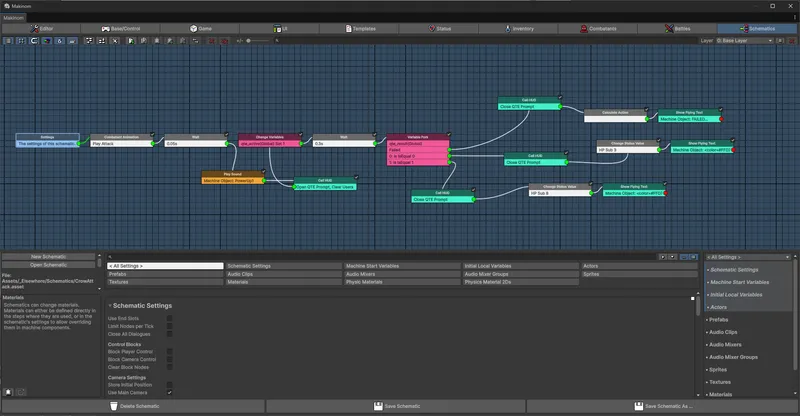
Task: Click the New Schematic button
Action: click(49, 257)
